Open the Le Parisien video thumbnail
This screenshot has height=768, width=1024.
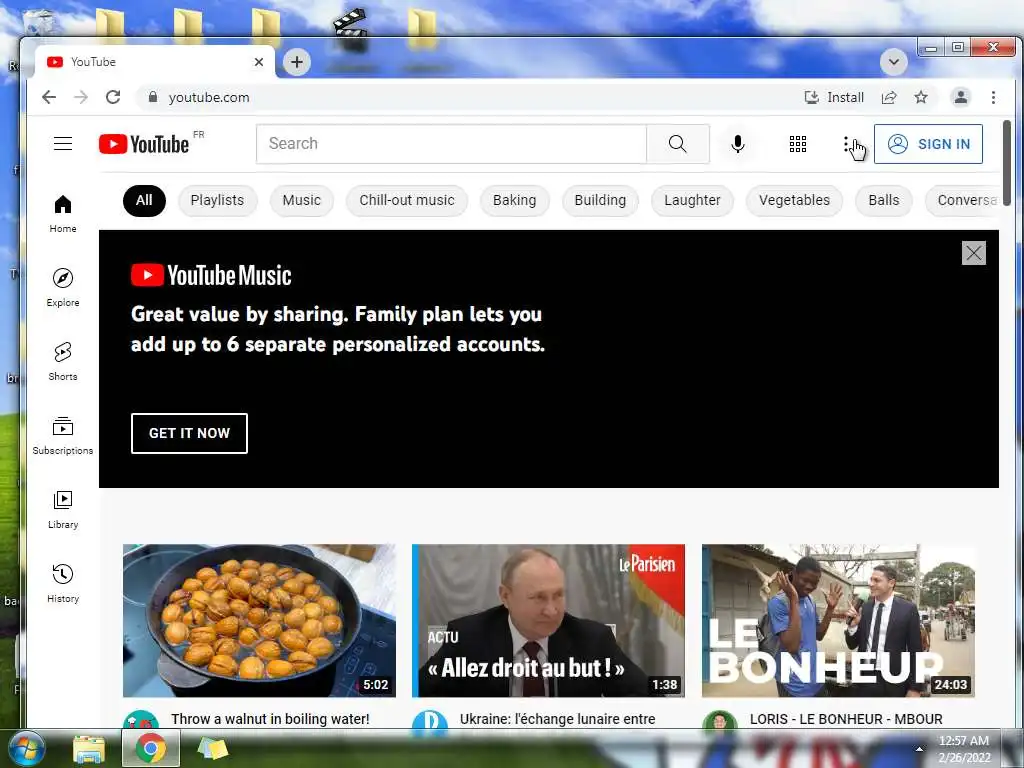(549, 620)
